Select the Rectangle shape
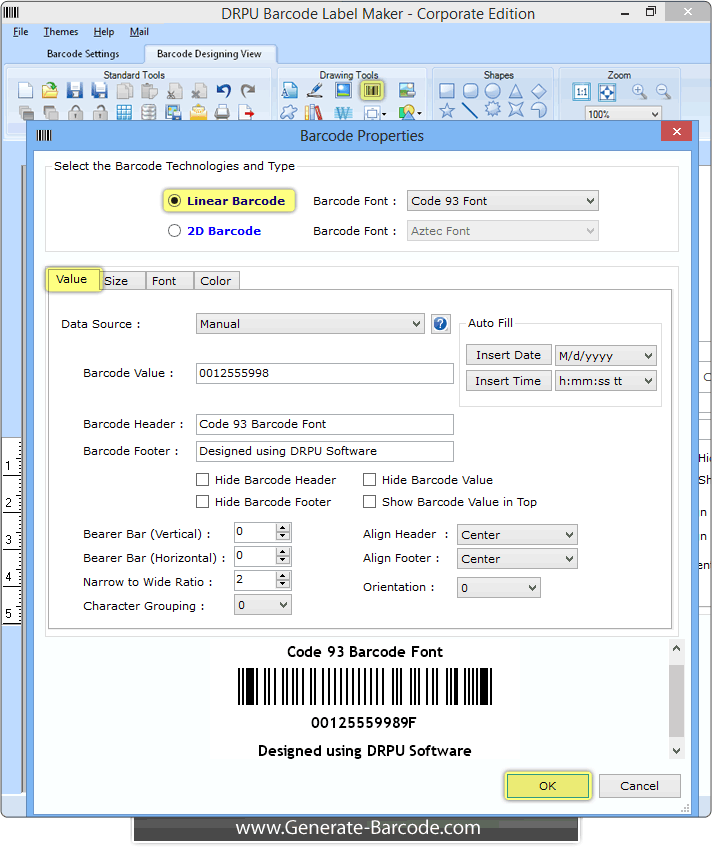This screenshot has width=712, height=847. [x=447, y=91]
